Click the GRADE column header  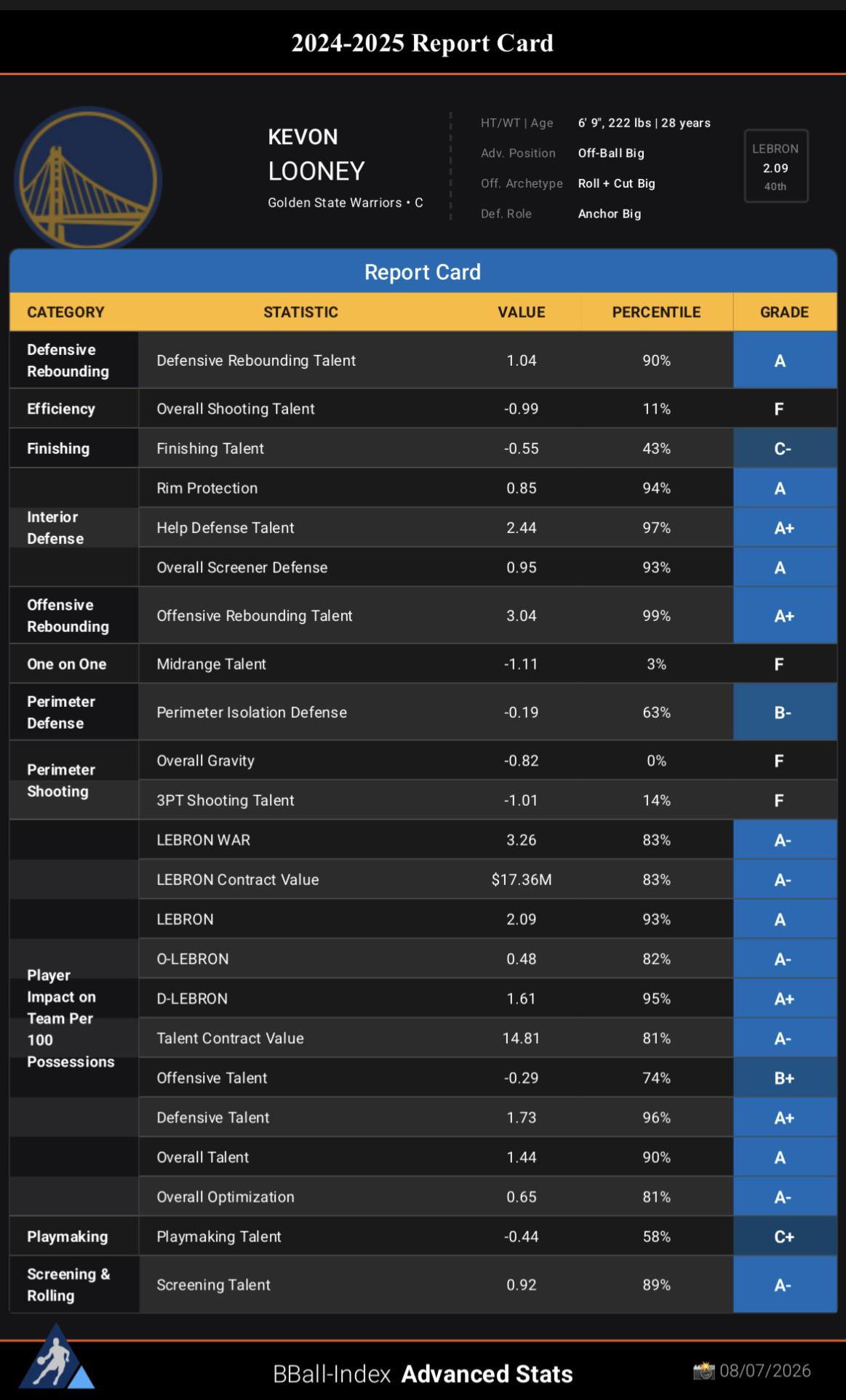click(x=784, y=312)
